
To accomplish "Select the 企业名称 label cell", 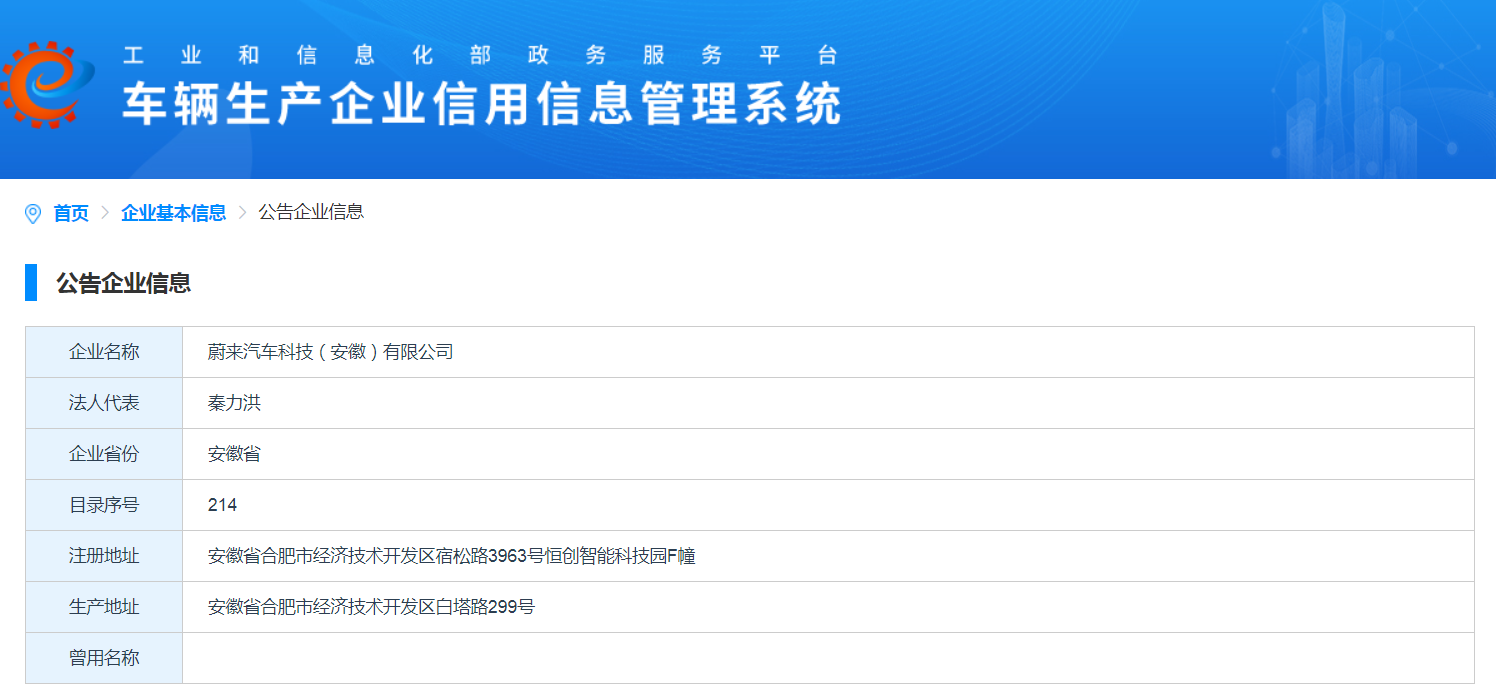I will point(104,352).
